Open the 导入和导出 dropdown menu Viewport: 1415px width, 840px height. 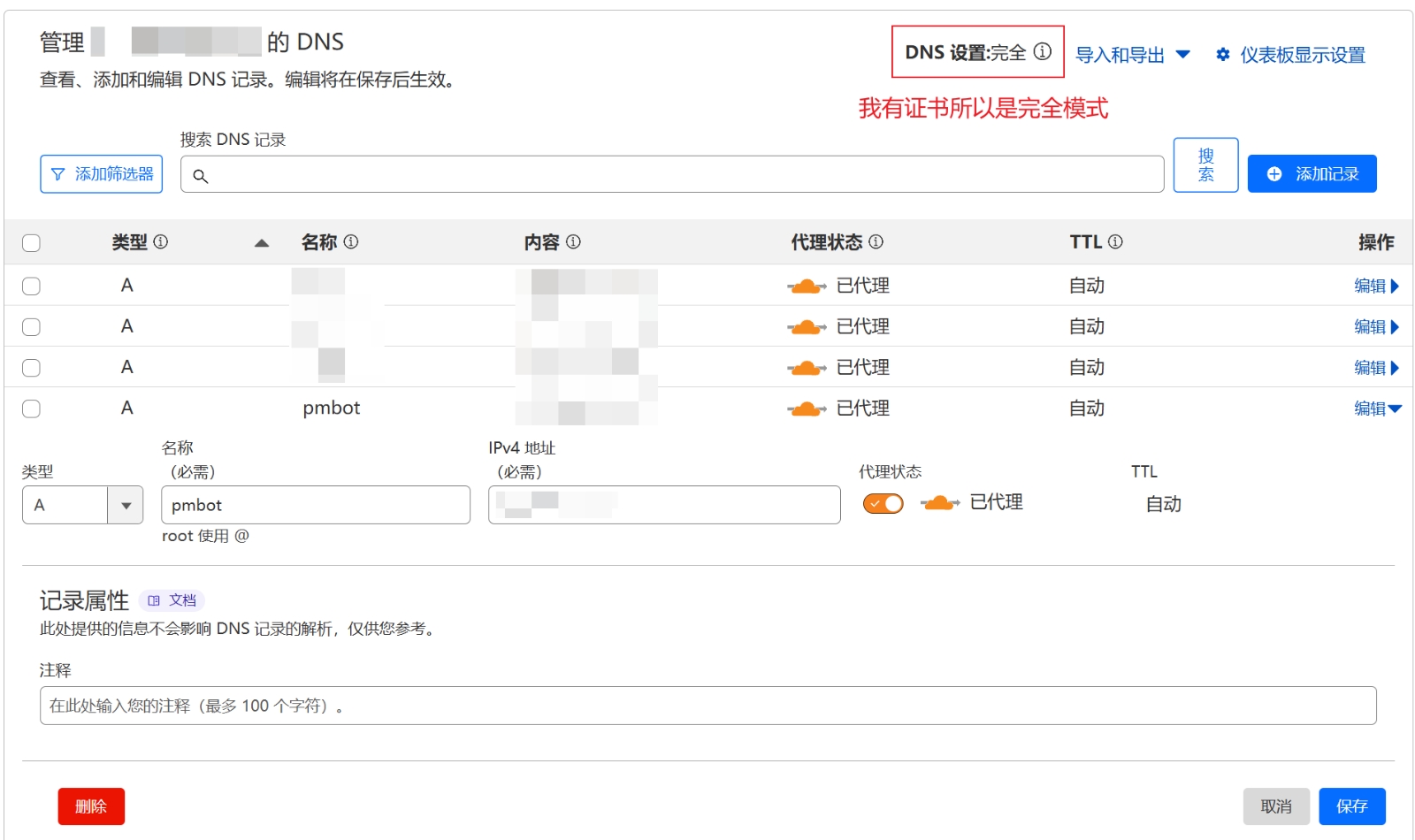1132,55
